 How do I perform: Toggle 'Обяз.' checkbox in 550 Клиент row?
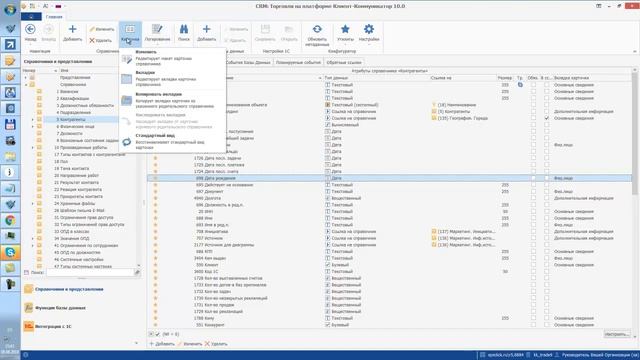coord(533,264)
